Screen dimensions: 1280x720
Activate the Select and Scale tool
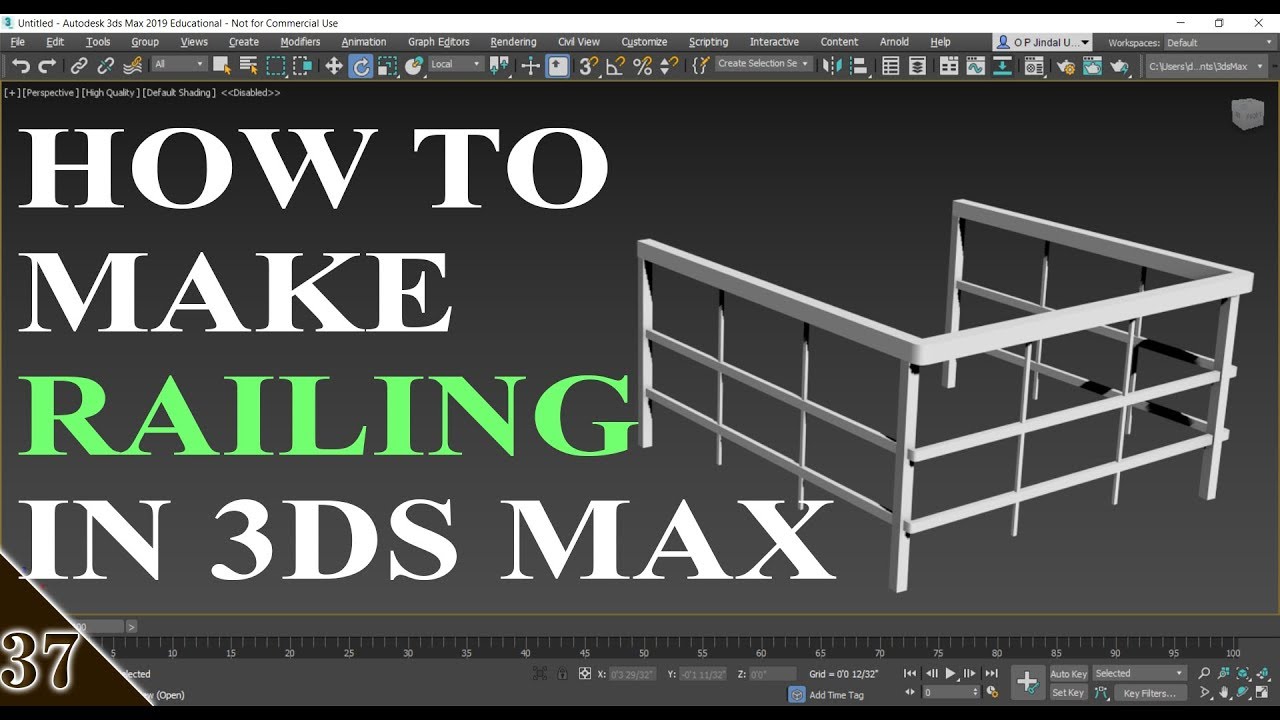(x=386, y=66)
